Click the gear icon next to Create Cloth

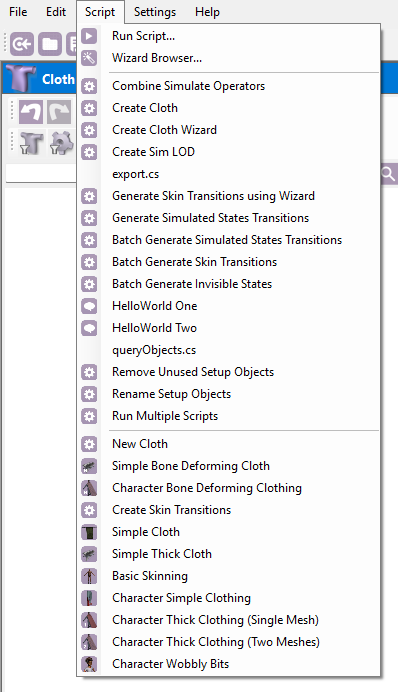tap(89, 108)
